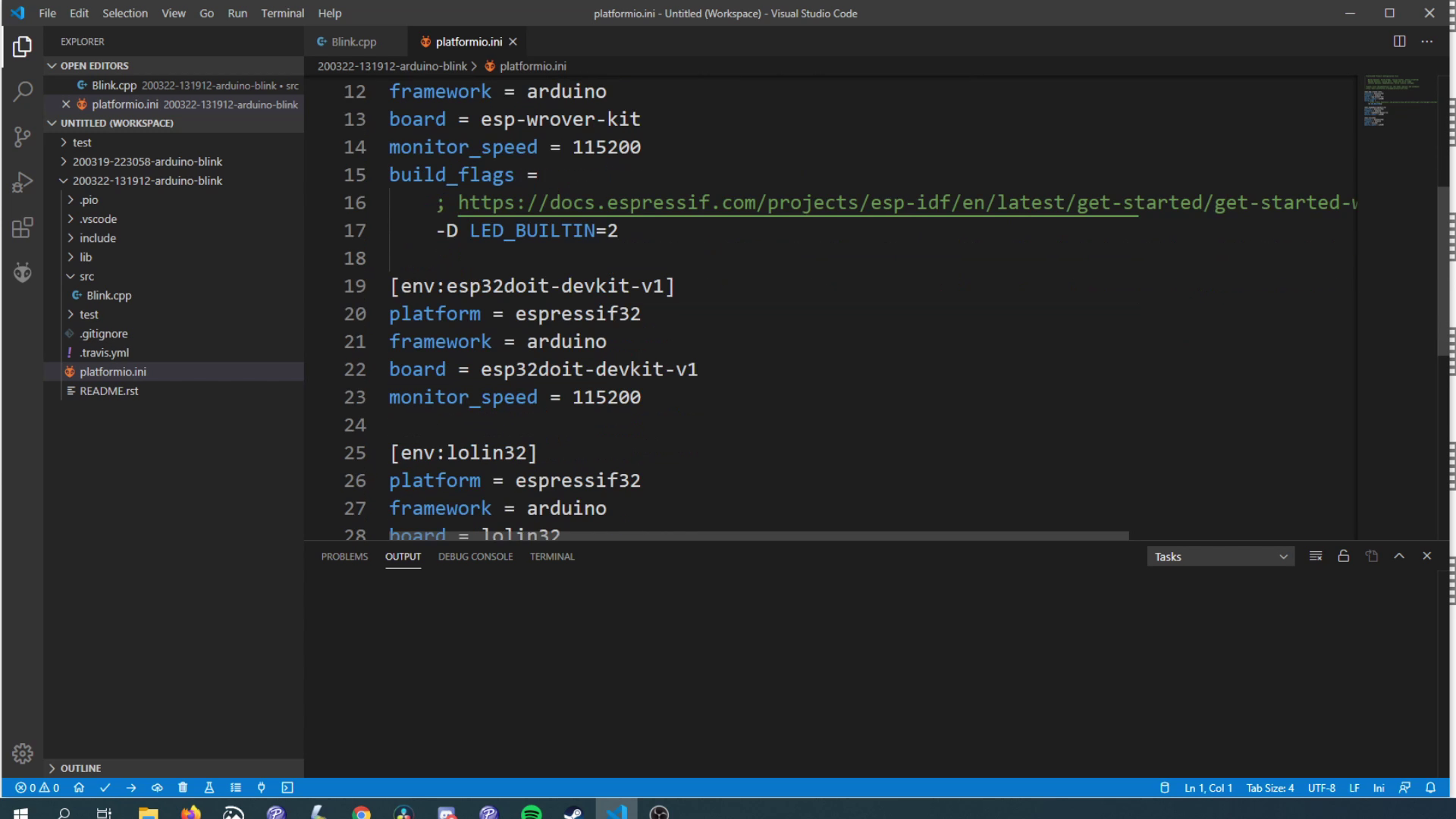Viewport: 1456px width, 819px height.
Task: Open the Search view in activity bar
Action: click(x=22, y=92)
